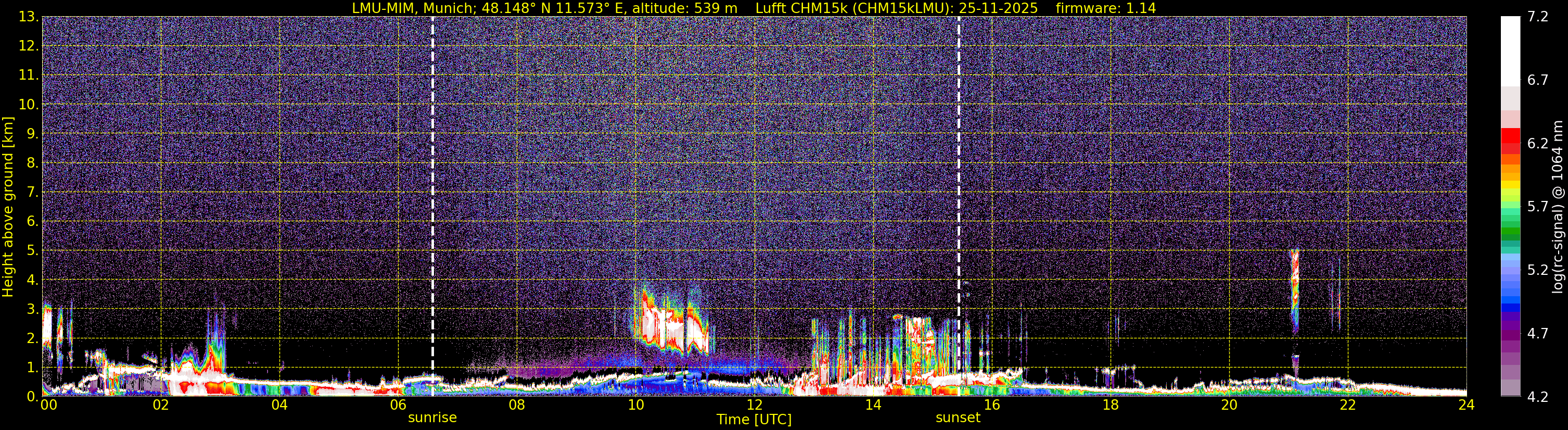Click the height axis tick '4.'
This screenshot has height=430, width=1568.
tap(33, 280)
